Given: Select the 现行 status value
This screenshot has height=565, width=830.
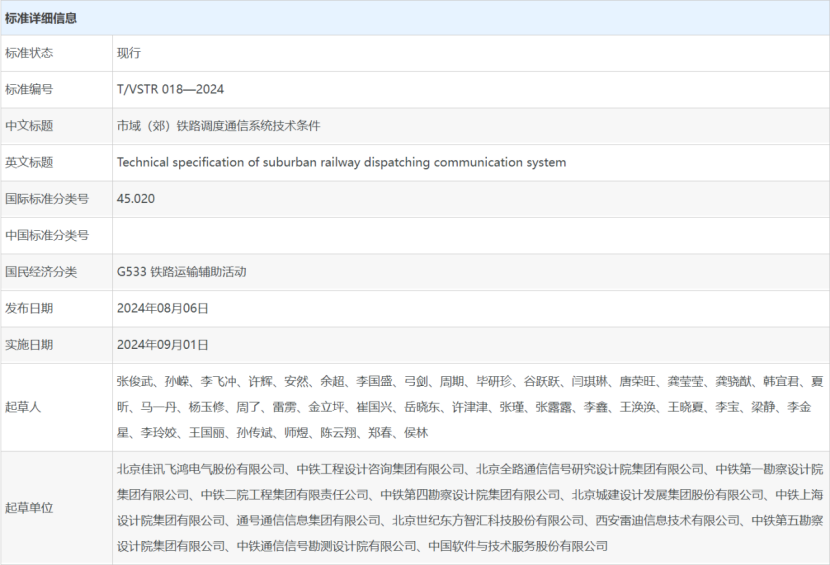Looking at the screenshot, I should 129,53.
